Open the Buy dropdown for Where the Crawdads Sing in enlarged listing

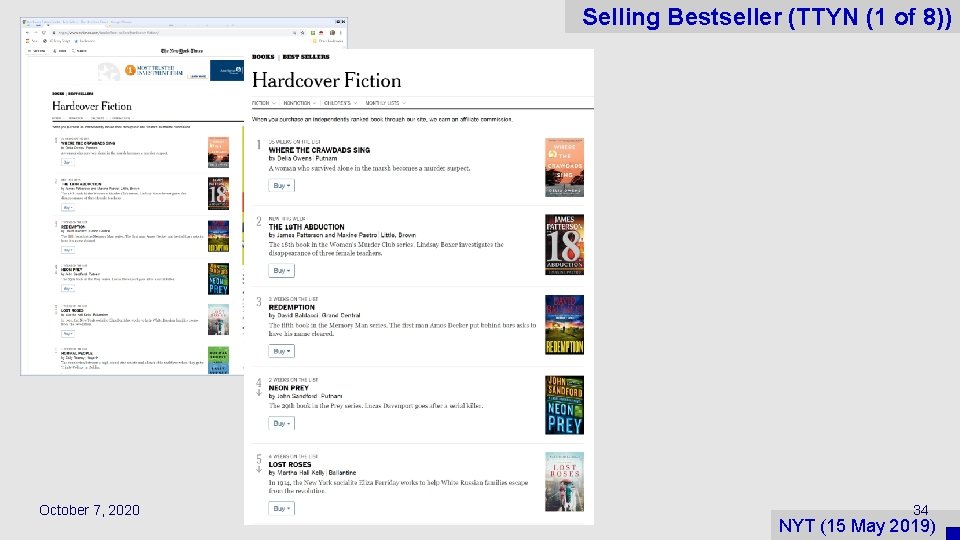coord(281,186)
